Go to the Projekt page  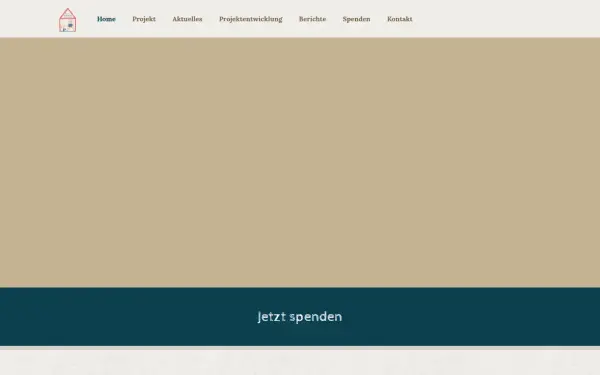click(x=144, y=19)
